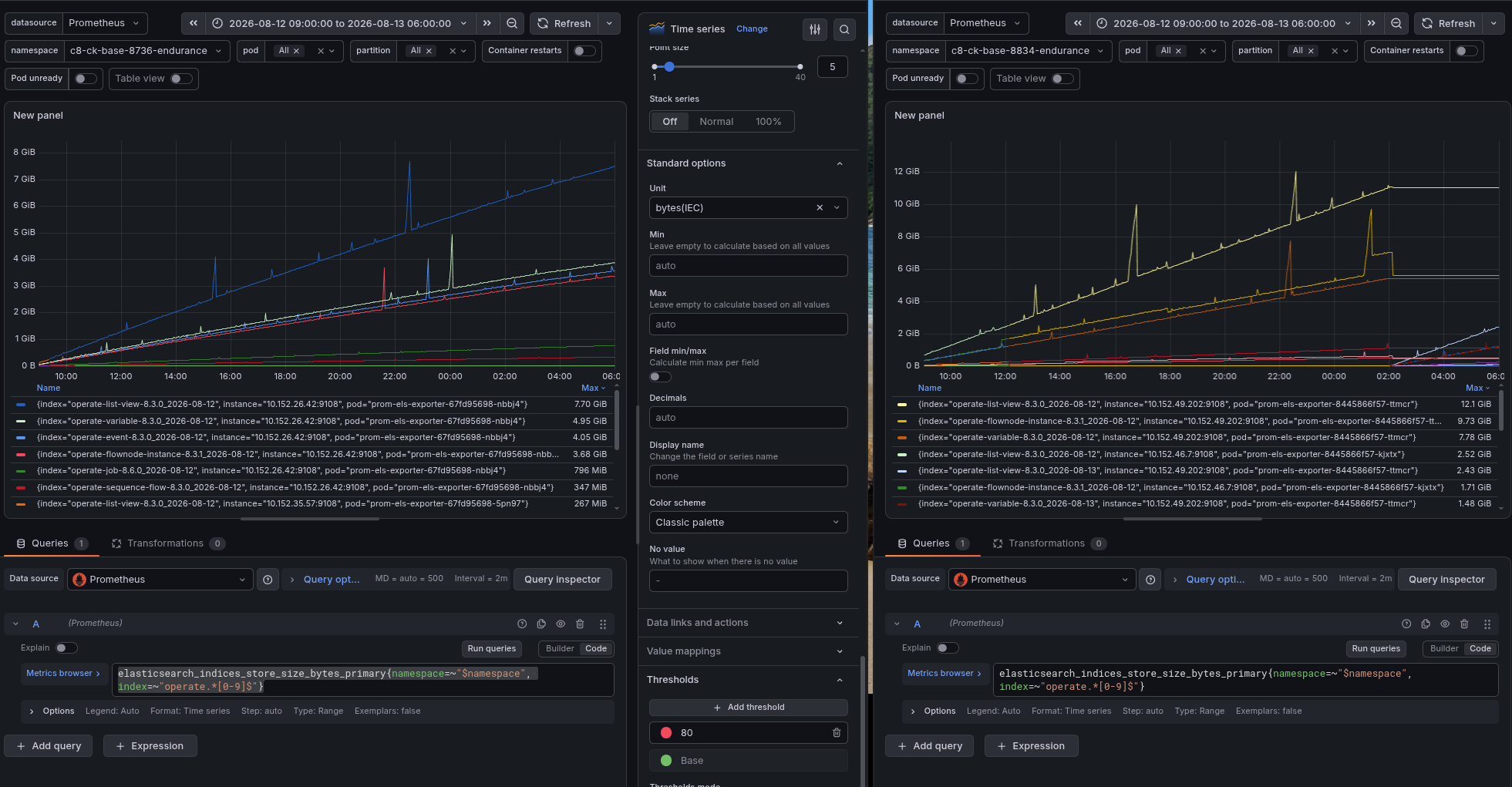The width and height of the screenshot is (1512, 787).
Task: Click the Display name input field
Action: [748, 476]
